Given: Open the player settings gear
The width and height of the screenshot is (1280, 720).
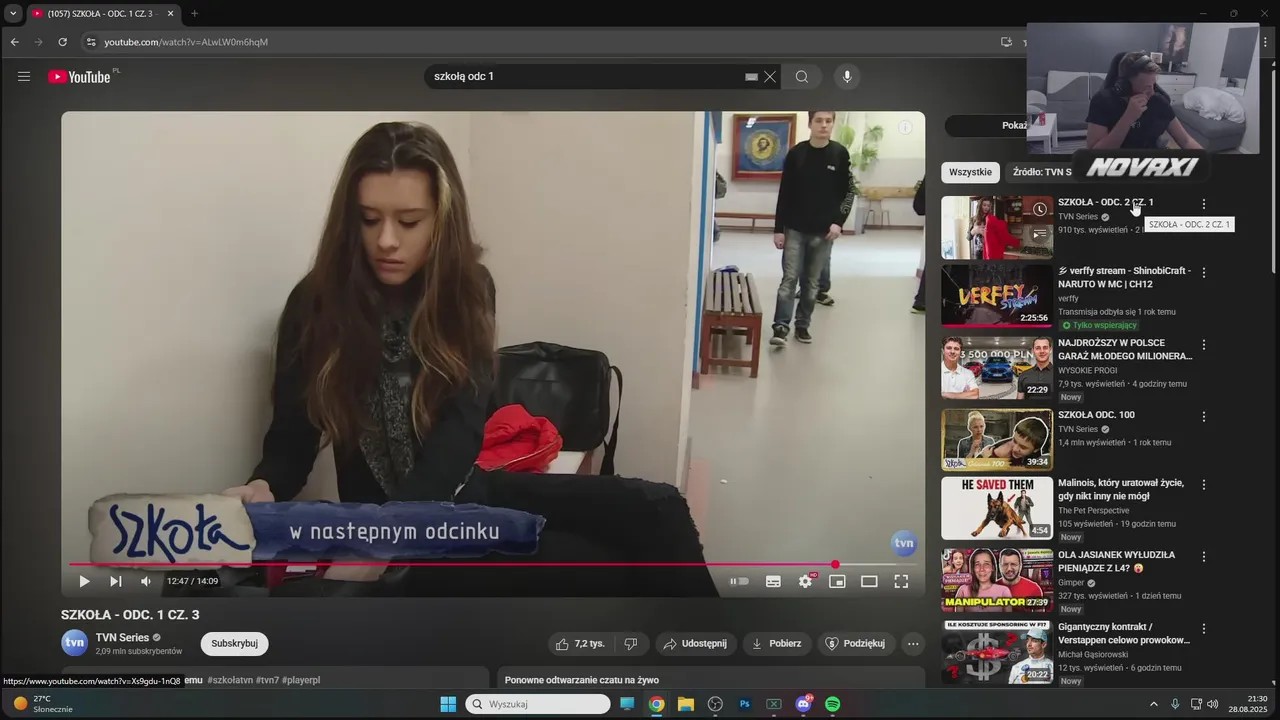Looking at the screenshot, I should tap(806, 581).
